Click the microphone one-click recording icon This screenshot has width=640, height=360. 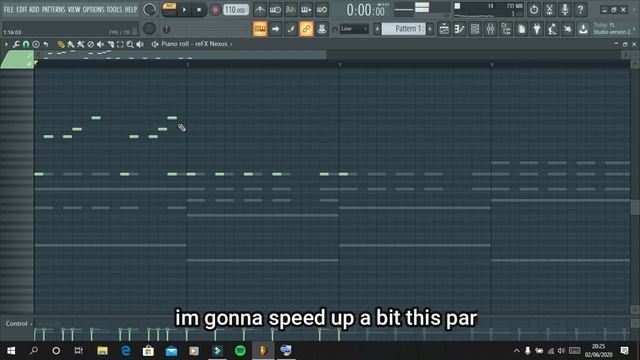point(565,10)
